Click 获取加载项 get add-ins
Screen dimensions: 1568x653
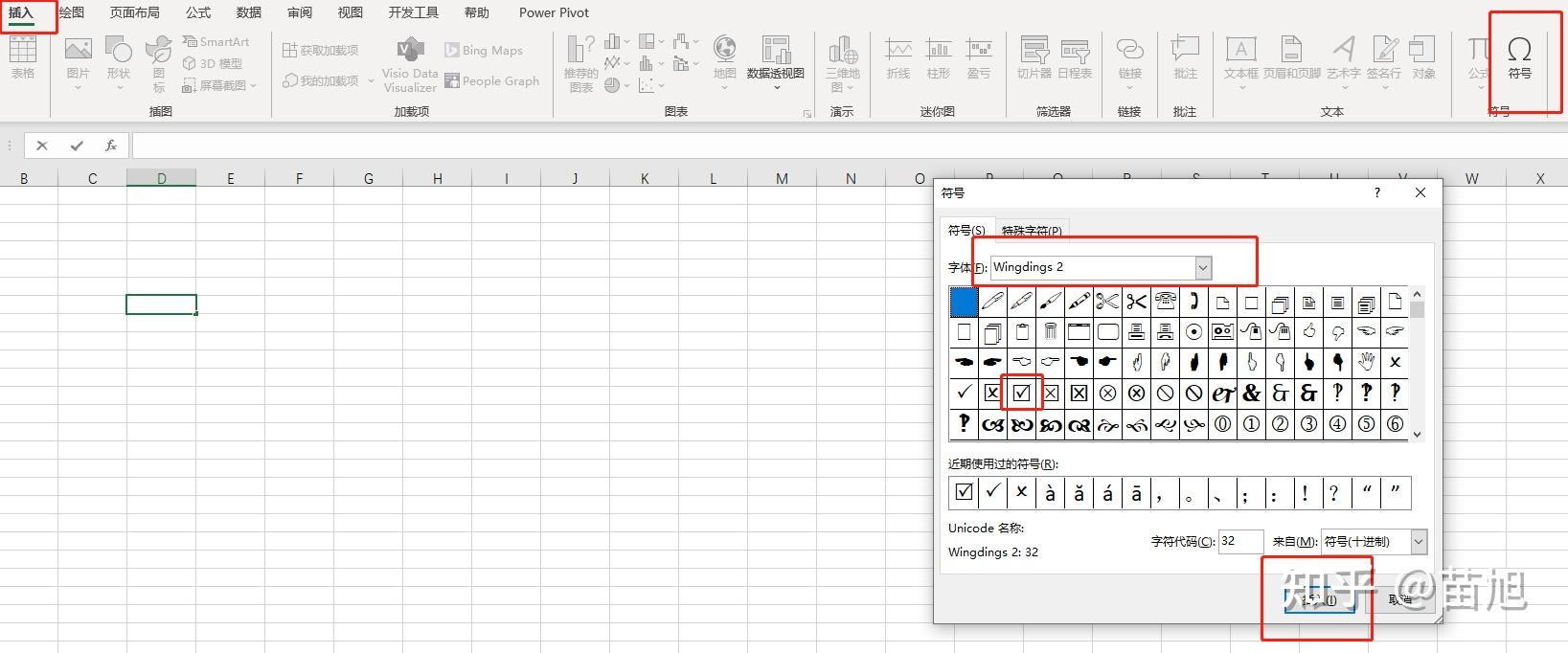coord(321,50)
